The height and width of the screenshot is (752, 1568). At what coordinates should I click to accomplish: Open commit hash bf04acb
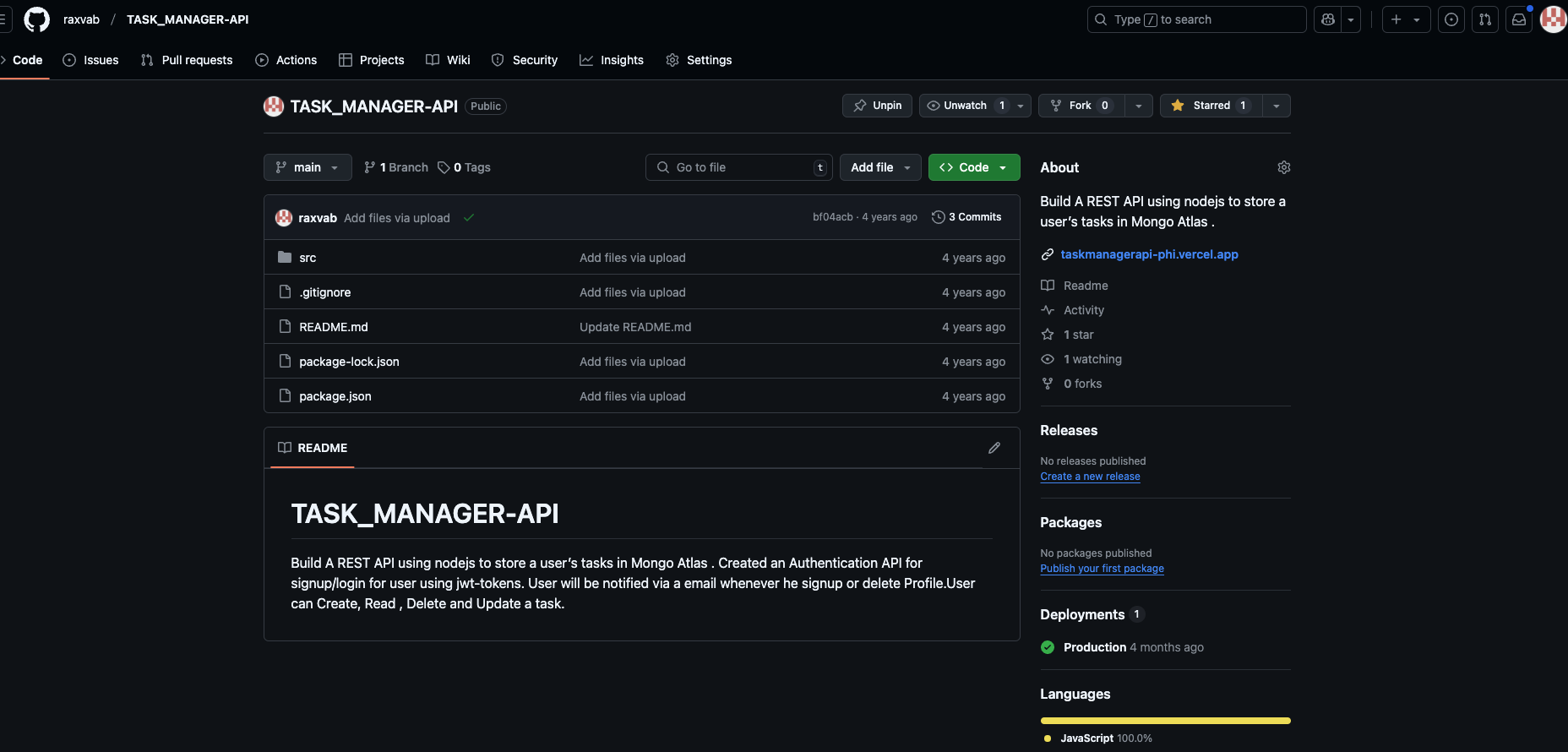[x=833, y=217]
